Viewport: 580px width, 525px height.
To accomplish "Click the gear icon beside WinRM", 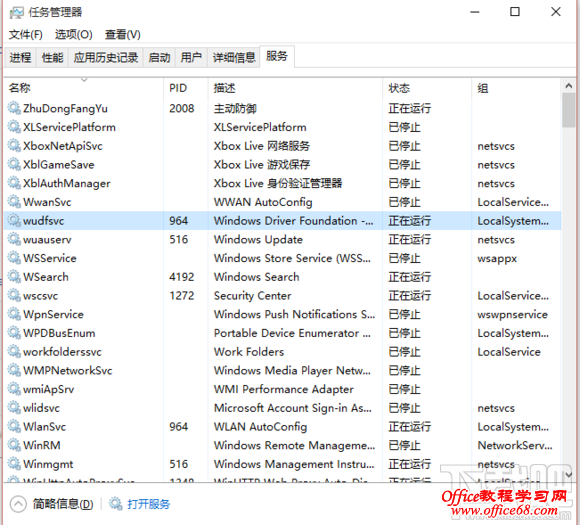I will 14,445.
